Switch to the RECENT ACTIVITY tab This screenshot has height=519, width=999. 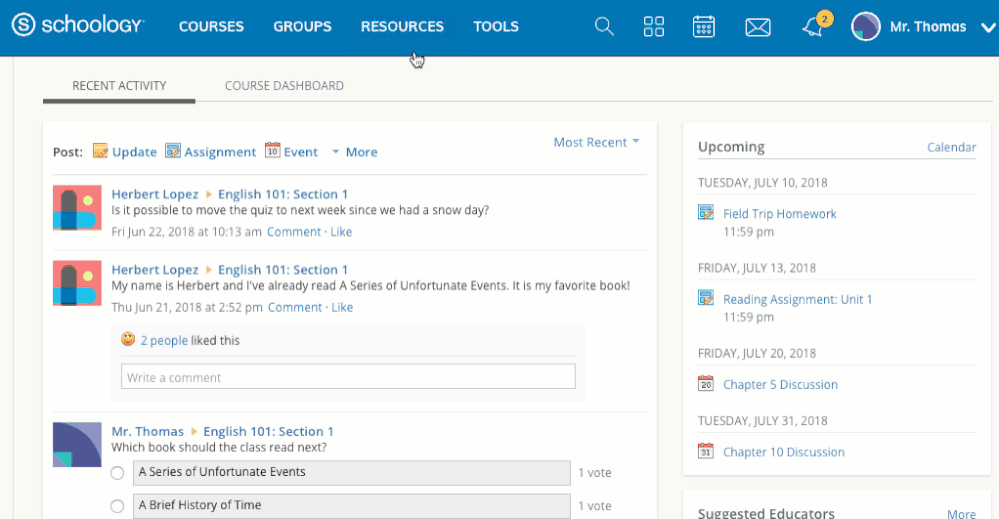pos(119,85)
